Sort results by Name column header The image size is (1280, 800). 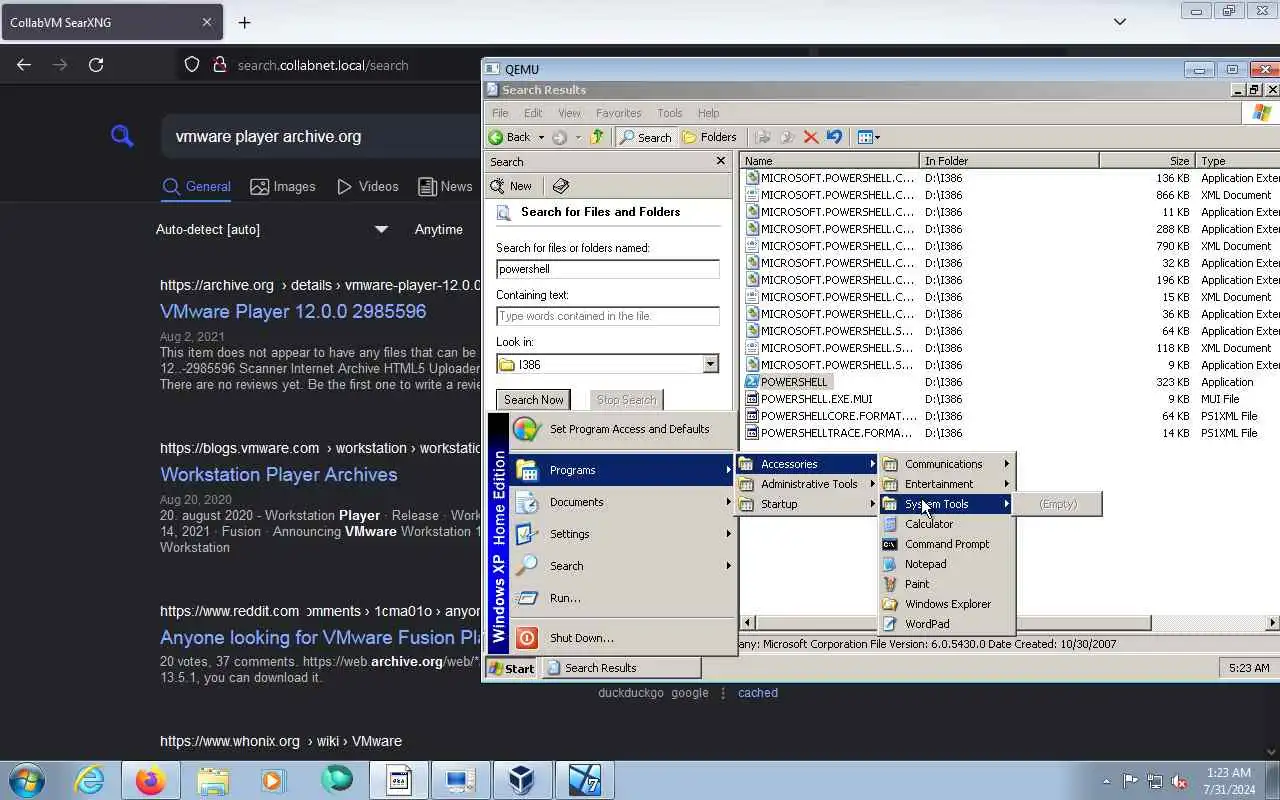click(829, 161)
